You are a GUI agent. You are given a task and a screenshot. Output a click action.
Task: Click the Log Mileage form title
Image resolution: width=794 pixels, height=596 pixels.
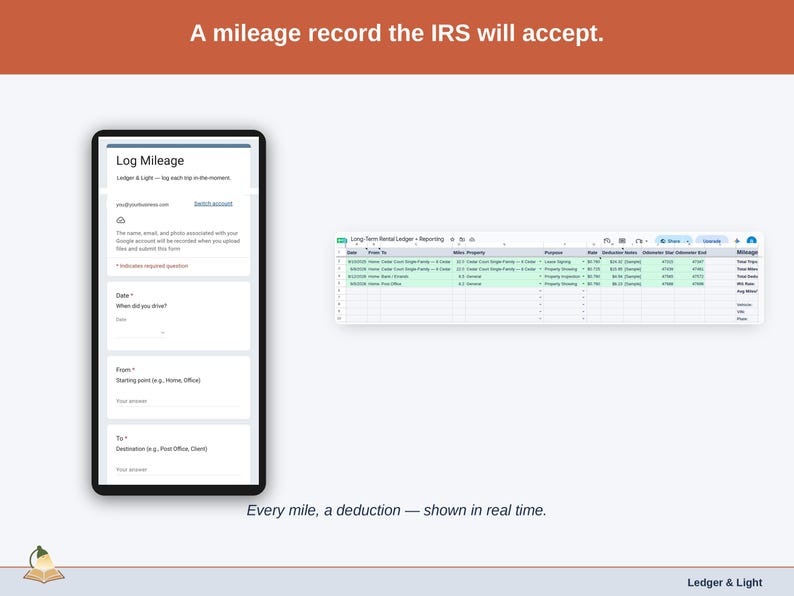(x=150, y=161)
